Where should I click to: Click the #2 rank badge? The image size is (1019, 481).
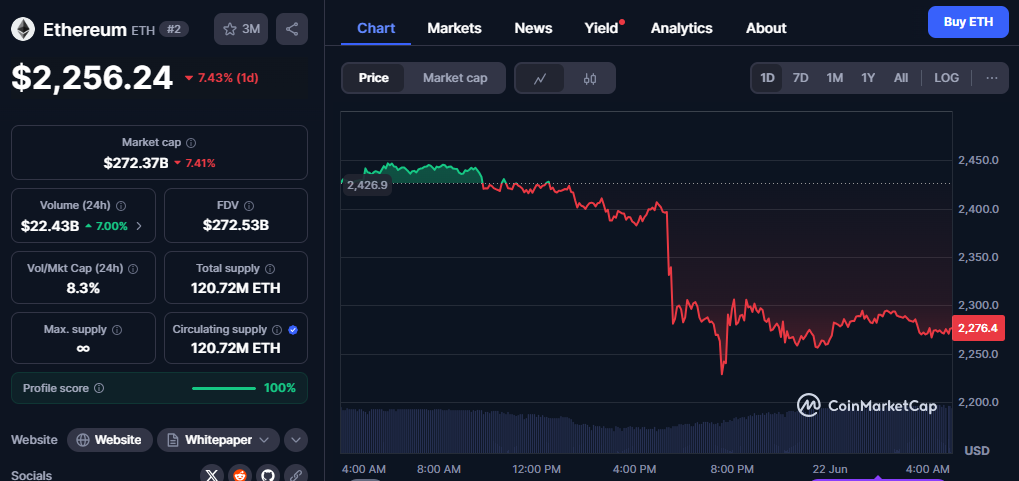174,29
